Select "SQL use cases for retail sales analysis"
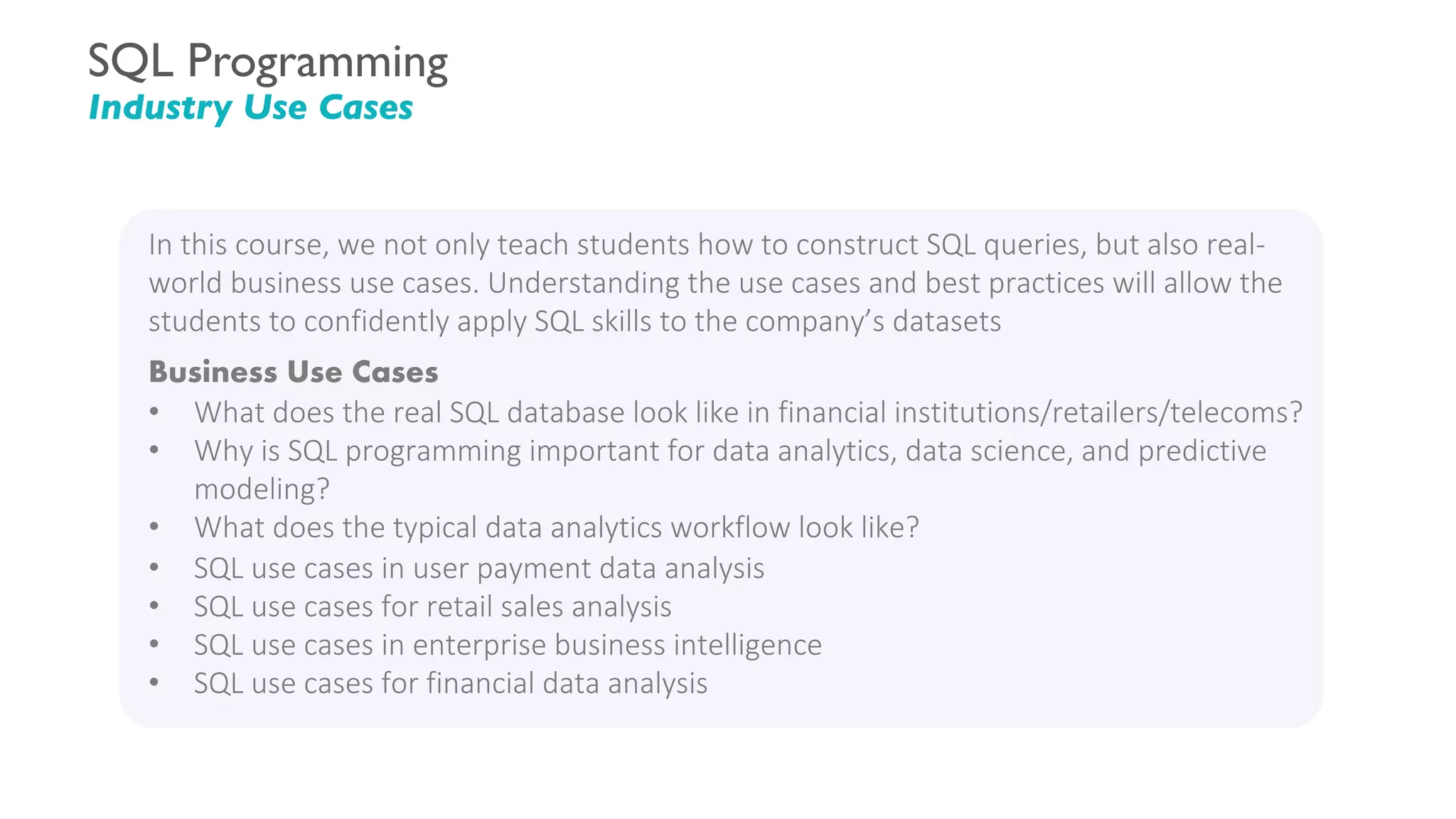Viewport: 1456px width, 819px height. click(432, 606)
